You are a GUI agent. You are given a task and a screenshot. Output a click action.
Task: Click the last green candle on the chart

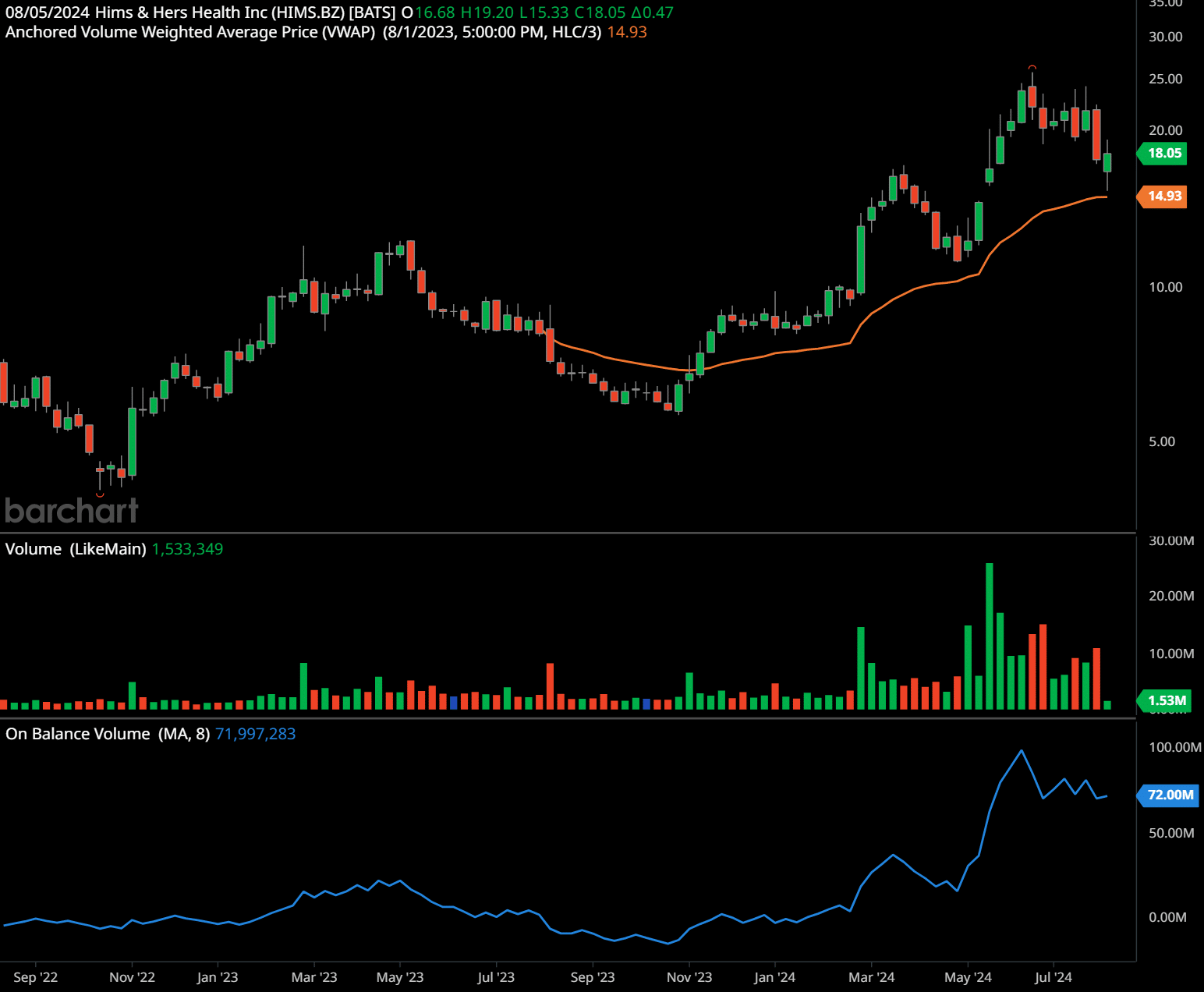pos(1107,162)
